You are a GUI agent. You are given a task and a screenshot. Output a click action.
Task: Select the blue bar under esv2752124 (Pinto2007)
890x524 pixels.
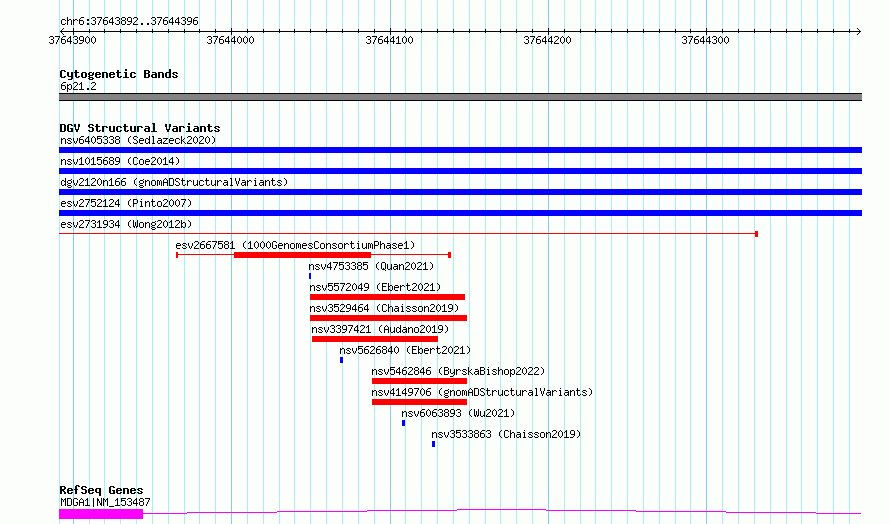point(460,213)
